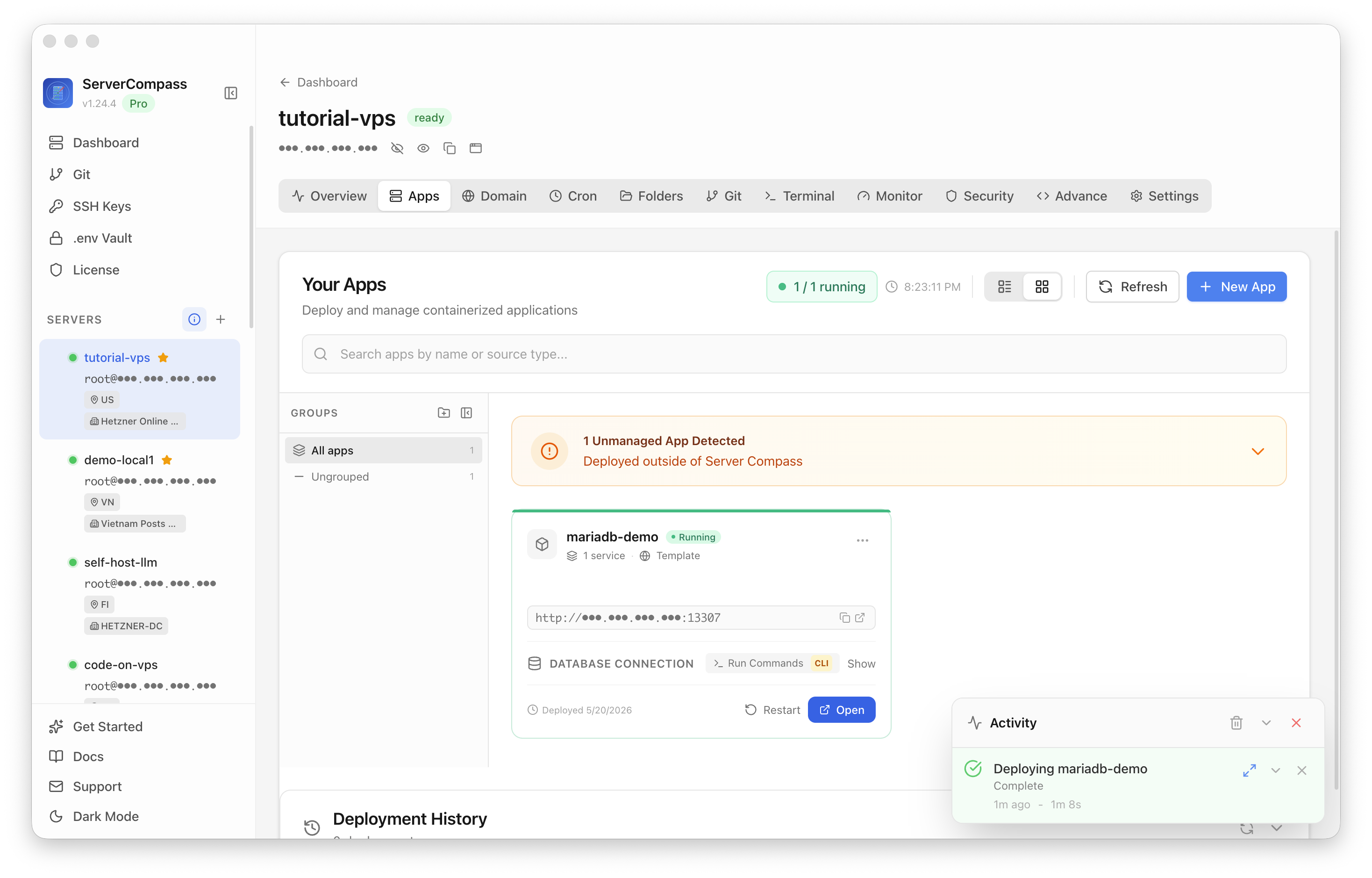Click main content vertical scrollbar
The width and height of the screenshot is (1372, 878).
click(1336, 510)
